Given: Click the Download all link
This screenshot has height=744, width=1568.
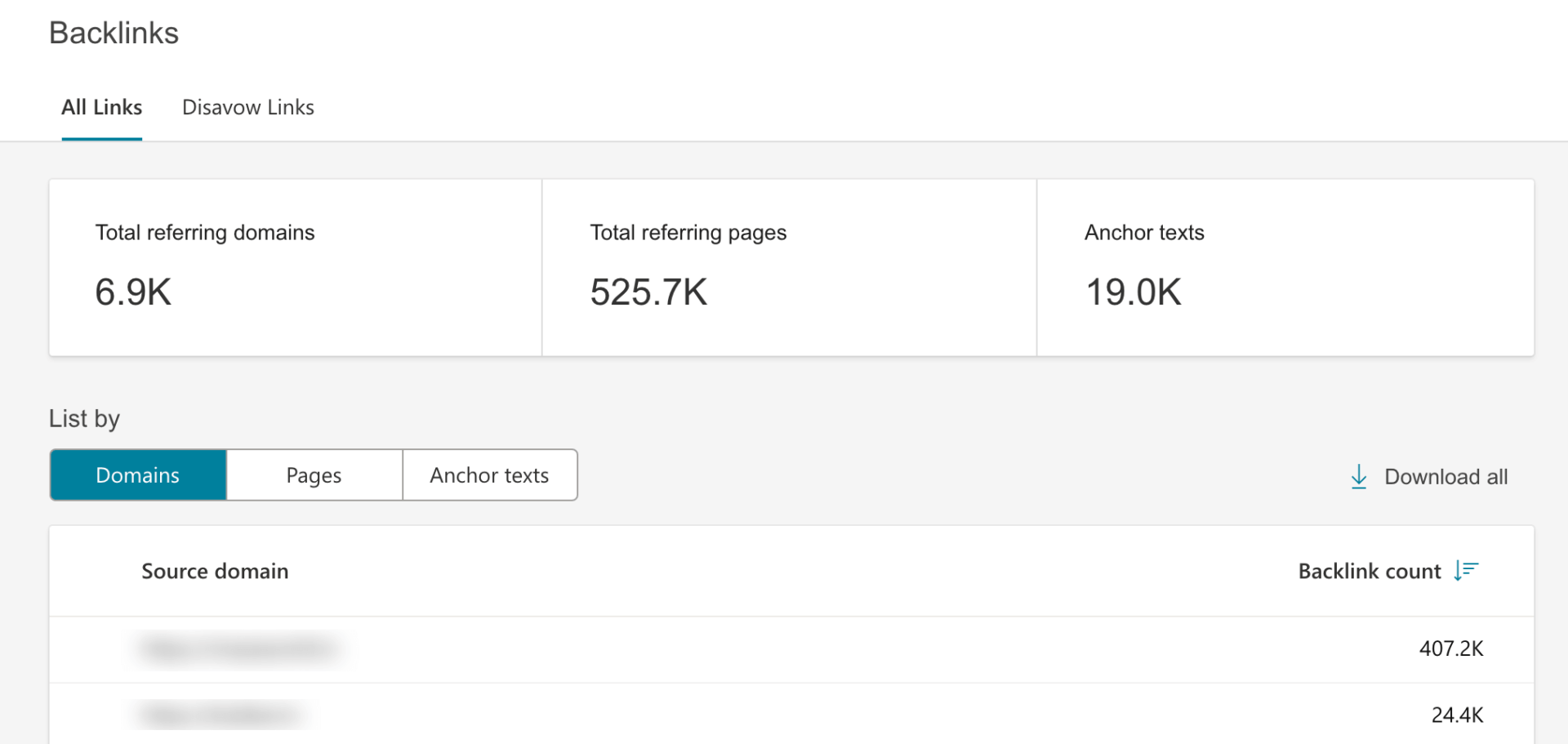Looking at the screenshot, I should (x=1445, y=476).
